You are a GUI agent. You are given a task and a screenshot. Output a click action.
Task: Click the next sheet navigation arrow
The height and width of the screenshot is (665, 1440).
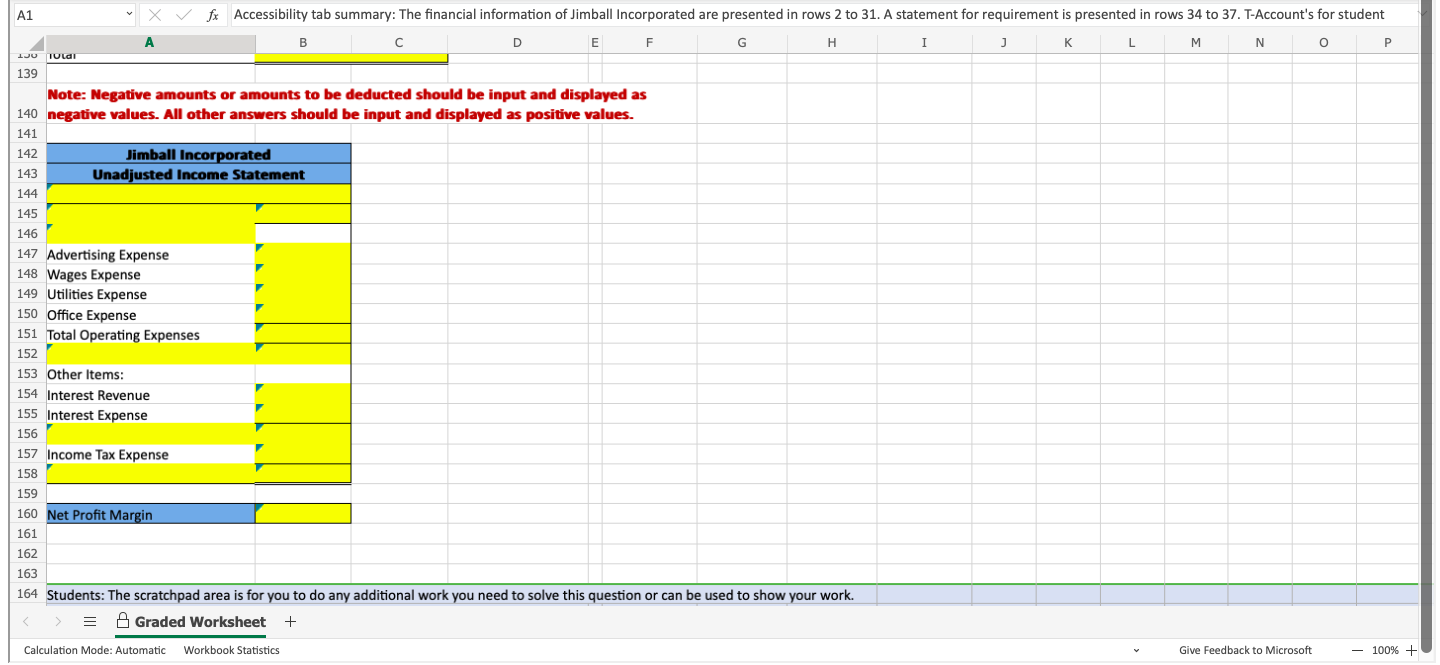coord(58,621)
